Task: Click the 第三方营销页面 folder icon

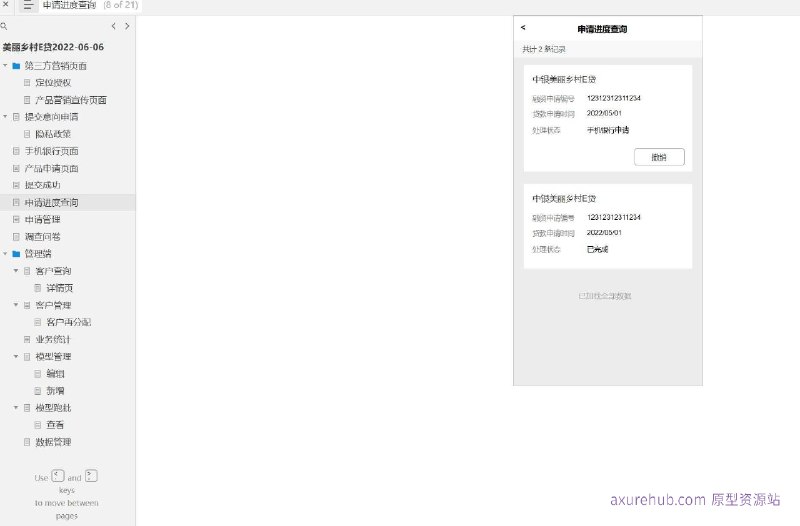Action: coord(16,66)
